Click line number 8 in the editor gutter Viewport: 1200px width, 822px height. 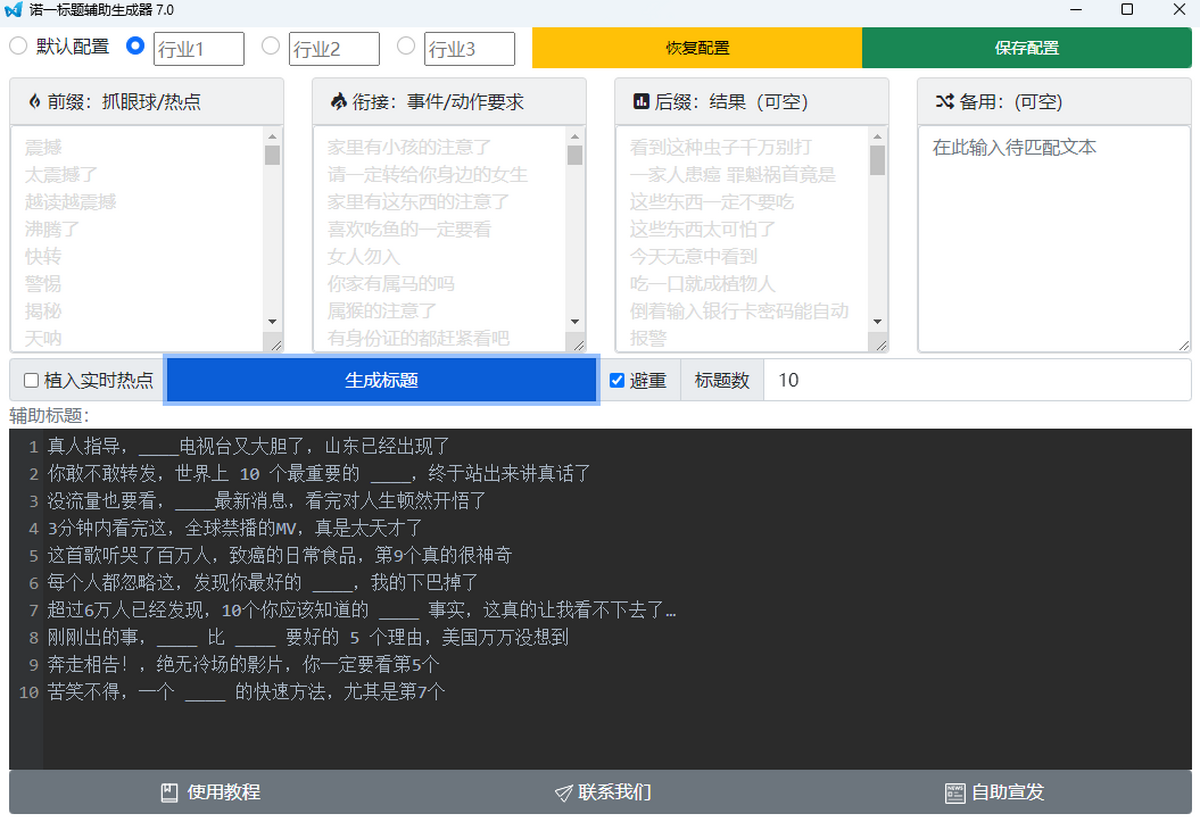(33, 637)
